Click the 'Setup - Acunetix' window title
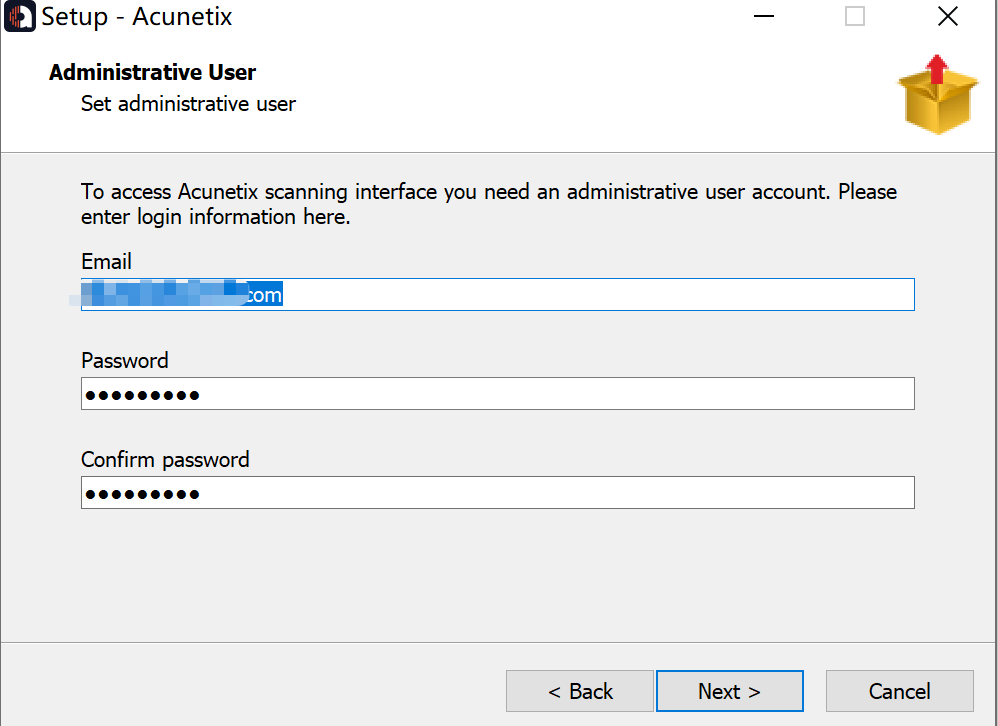The height and width of the screenshot is (726, 998). (137, 17)
